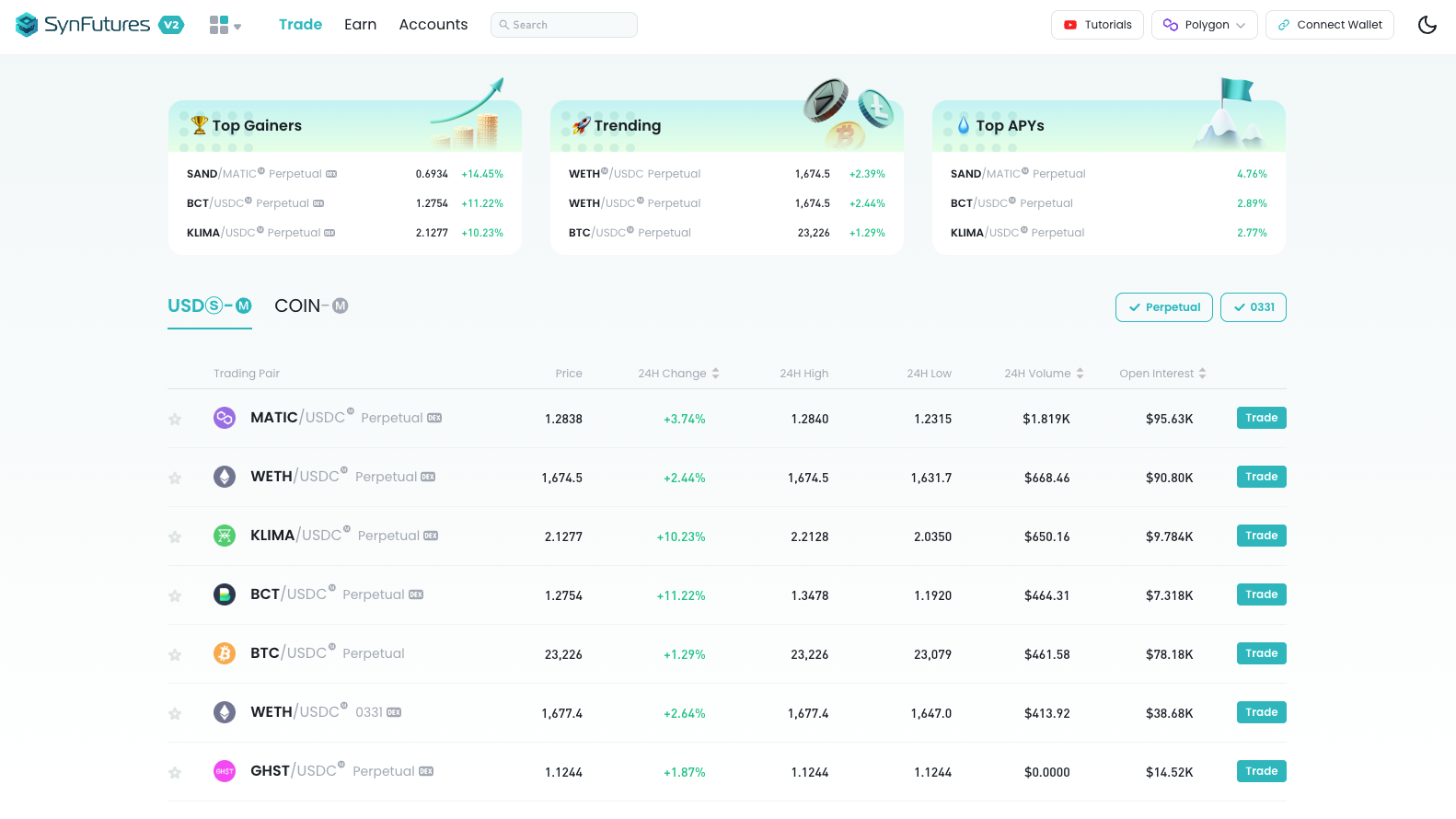The height and width of the screenshot is (819, 1456).
Task: Open the apps grid menu
Action: pos(224,25)
